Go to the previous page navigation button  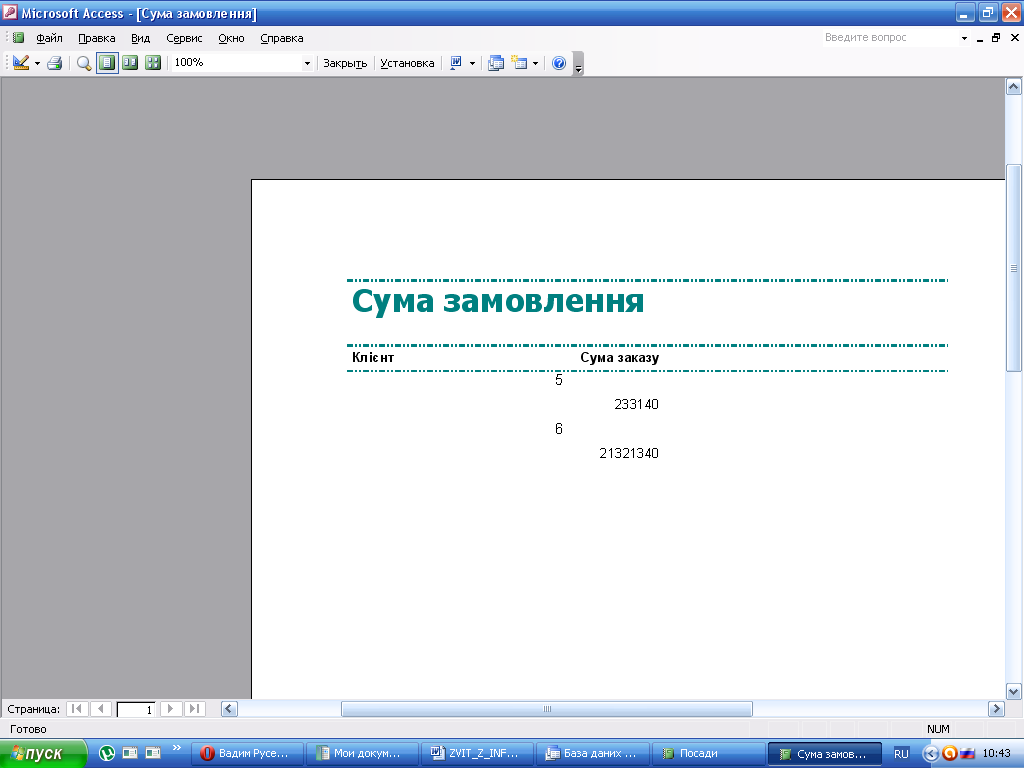(101, 709)
